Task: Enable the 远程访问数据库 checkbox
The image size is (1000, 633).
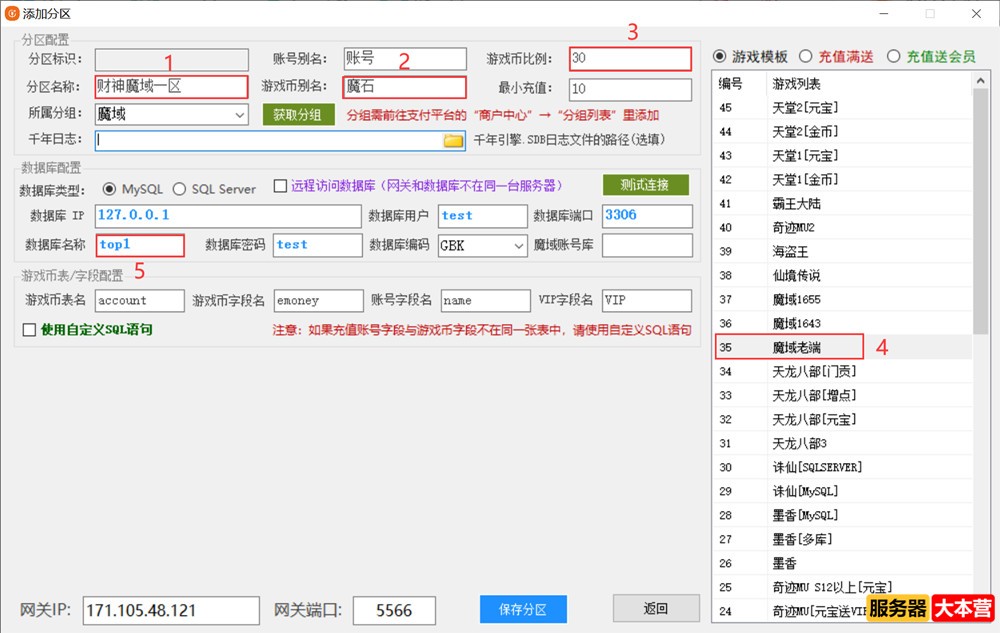Action: [x=281, y=186]
